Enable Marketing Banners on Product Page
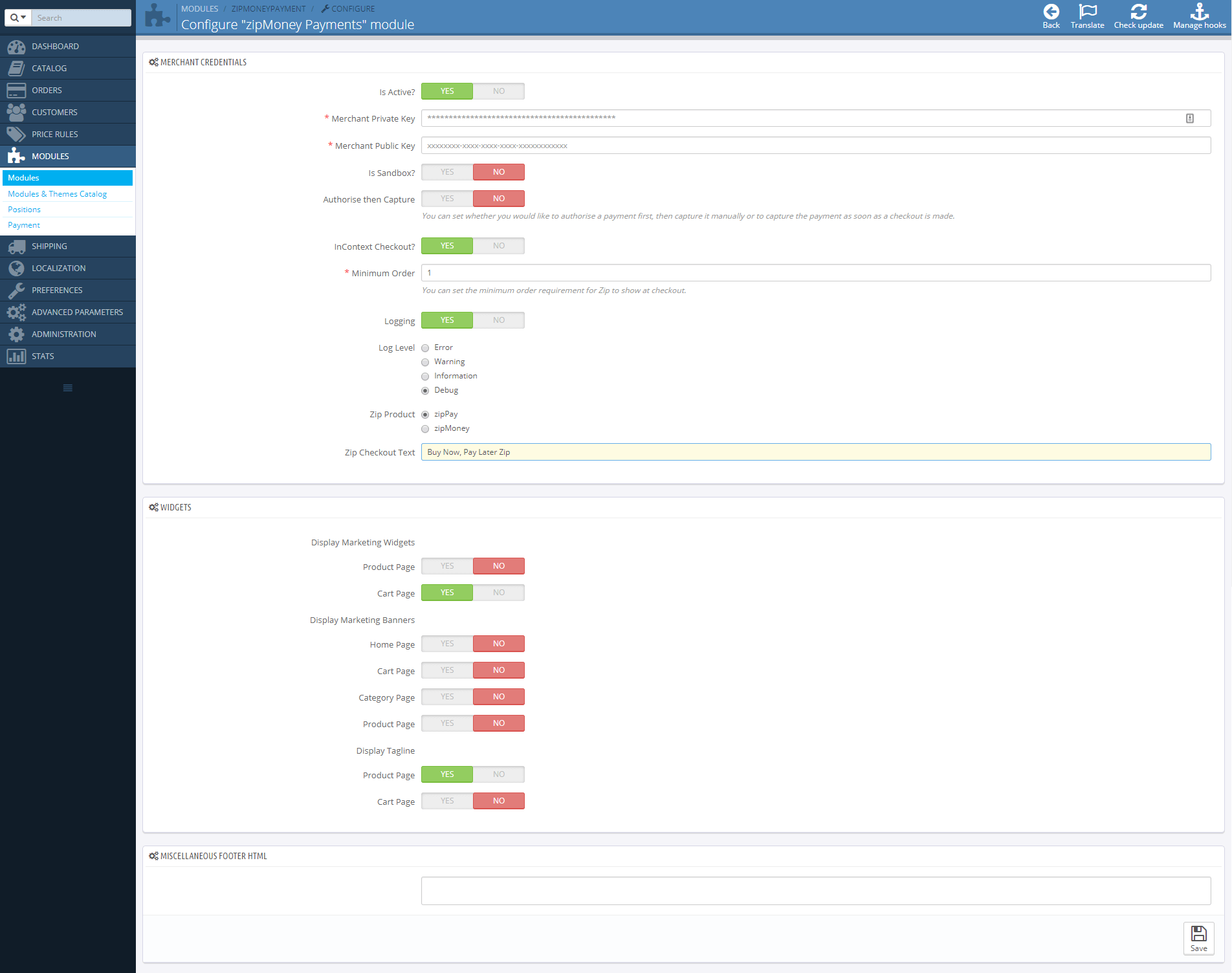 point(447,723)
